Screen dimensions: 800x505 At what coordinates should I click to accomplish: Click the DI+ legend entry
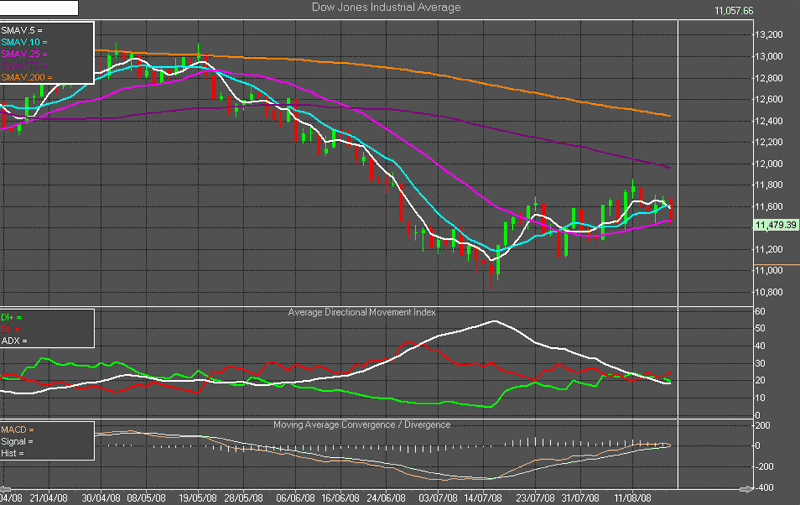tap(11, 317)
